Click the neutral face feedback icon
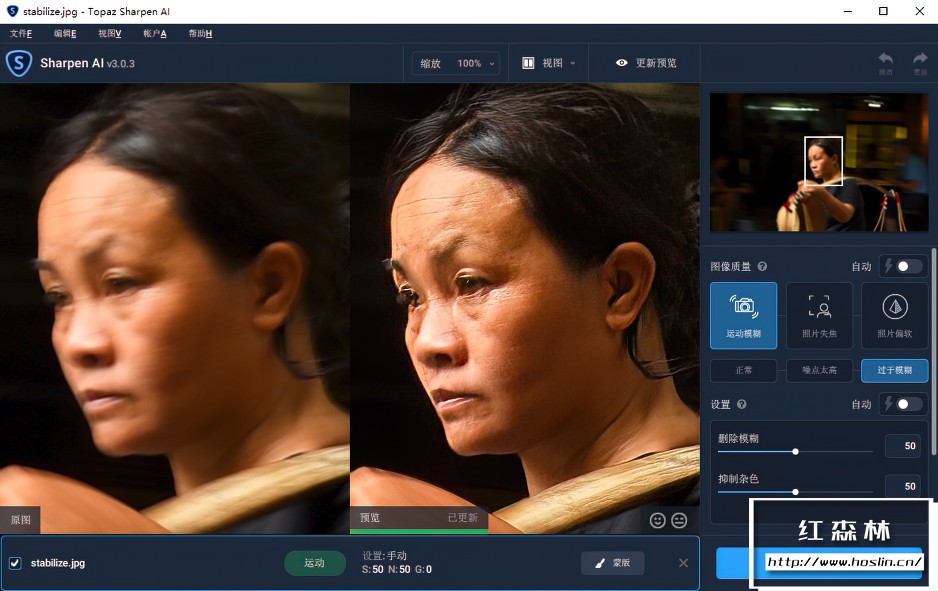 (x=679, y=520)
